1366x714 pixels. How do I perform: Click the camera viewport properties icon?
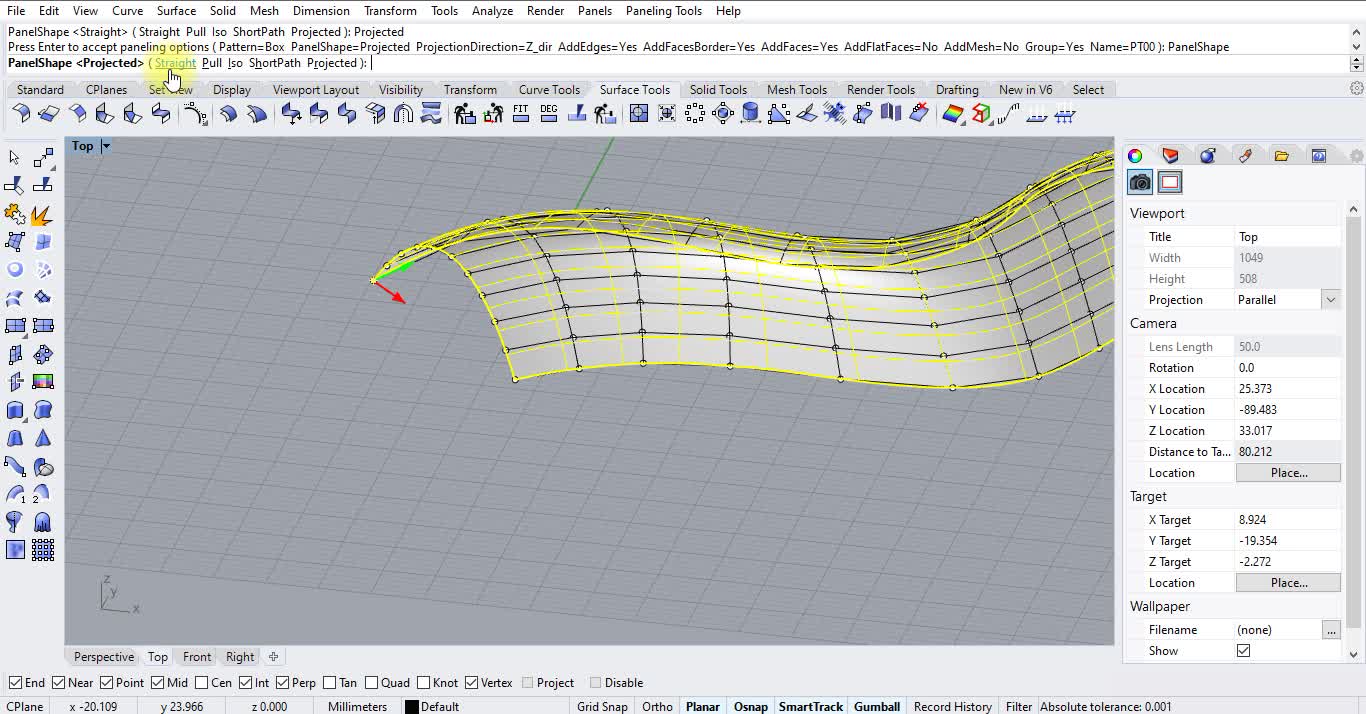pos(1140,182)
